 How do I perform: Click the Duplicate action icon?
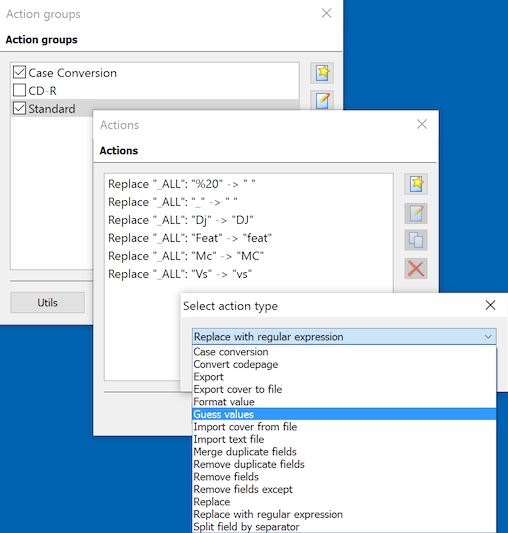[416, 240]
